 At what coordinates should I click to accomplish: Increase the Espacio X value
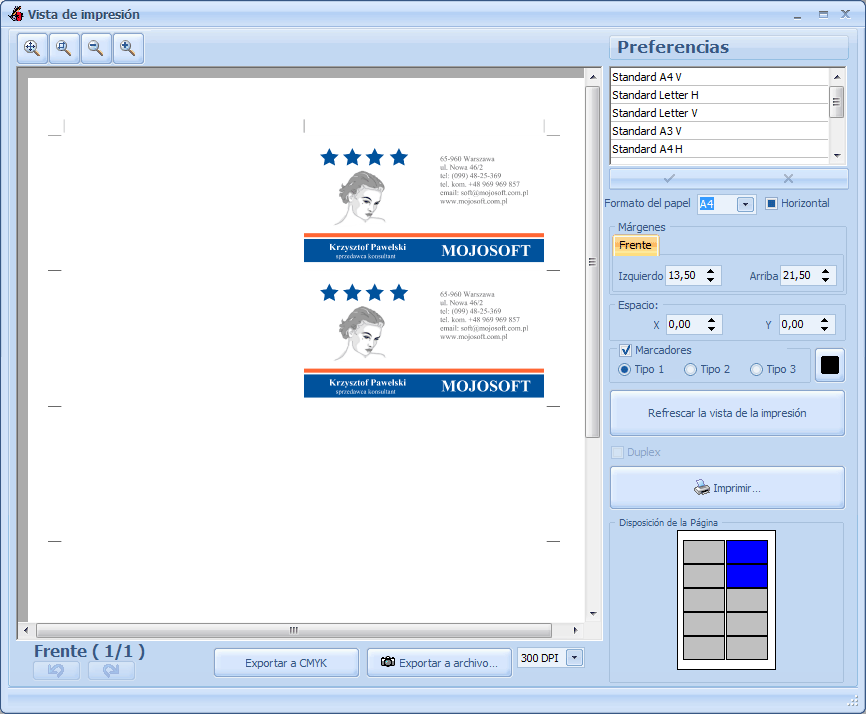click(x=711, y=320)
